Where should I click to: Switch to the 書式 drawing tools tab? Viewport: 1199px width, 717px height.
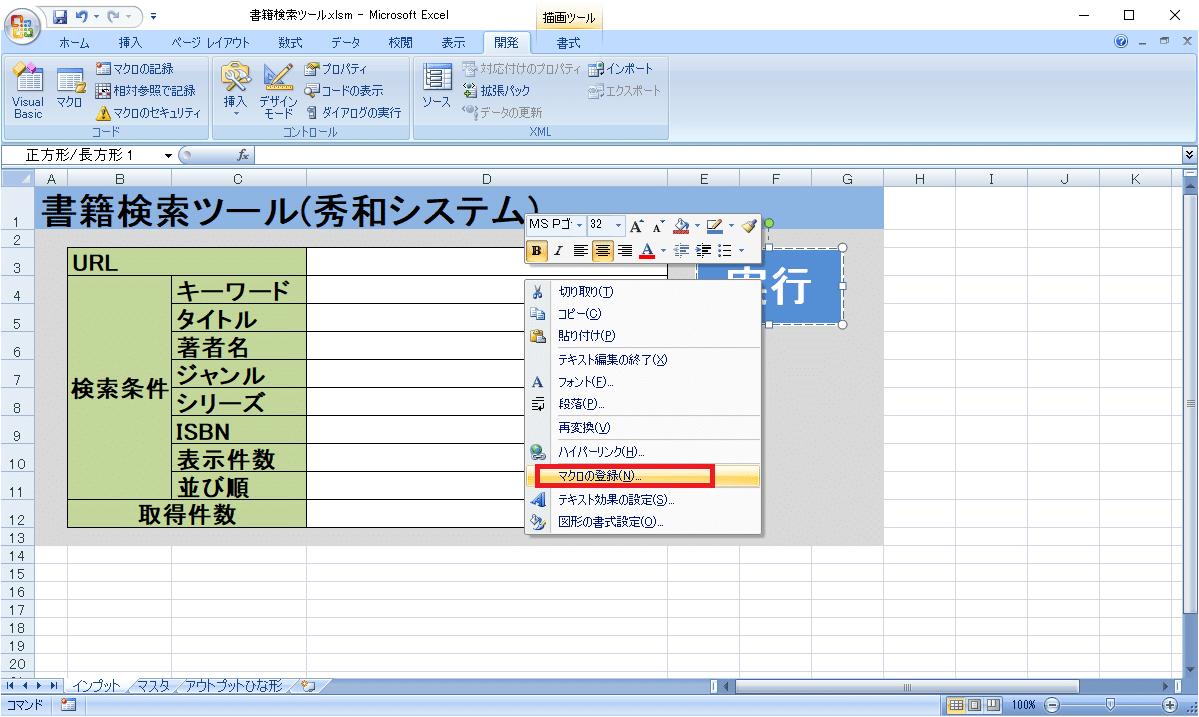click(x=568, y=43)
